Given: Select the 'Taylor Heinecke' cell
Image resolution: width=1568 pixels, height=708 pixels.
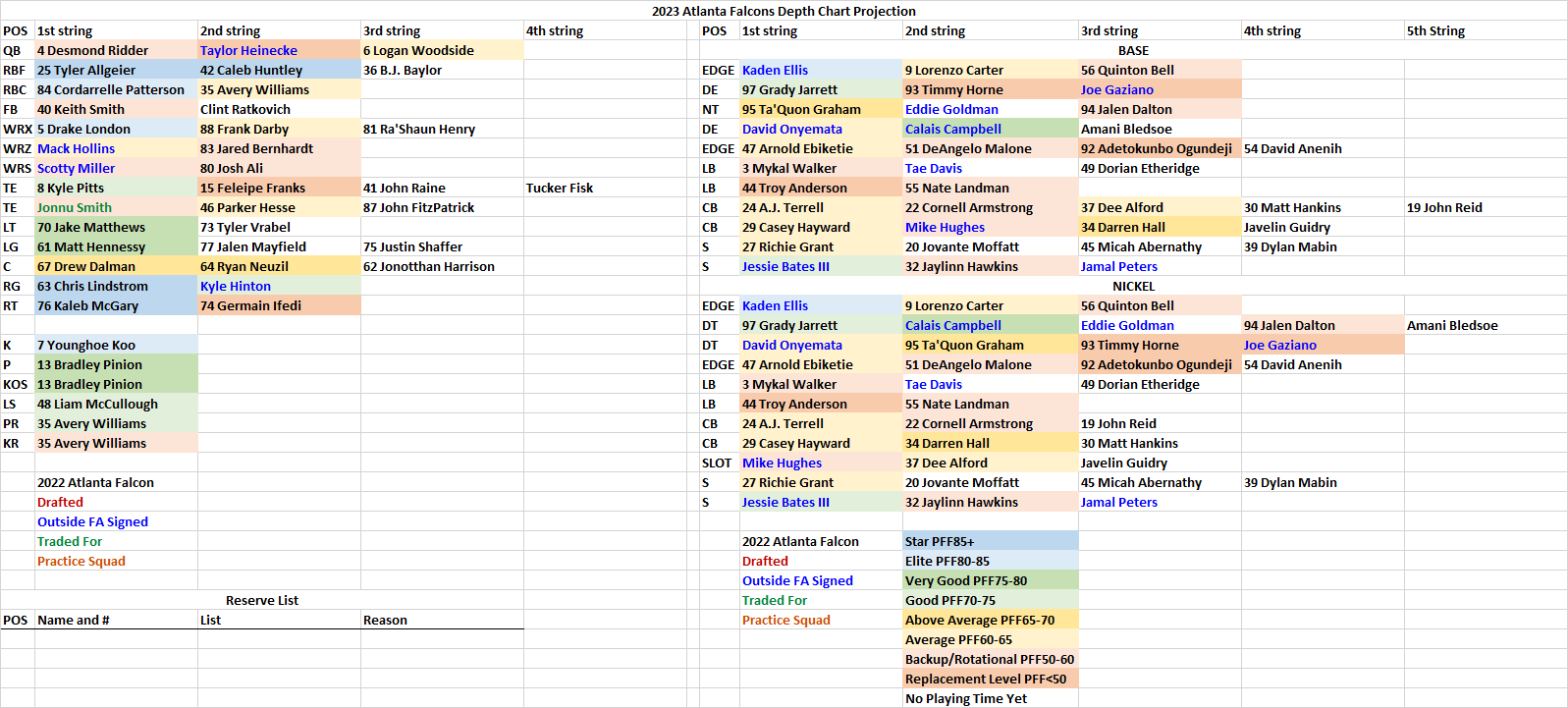Looking at the screenshot, I should 279,50.
